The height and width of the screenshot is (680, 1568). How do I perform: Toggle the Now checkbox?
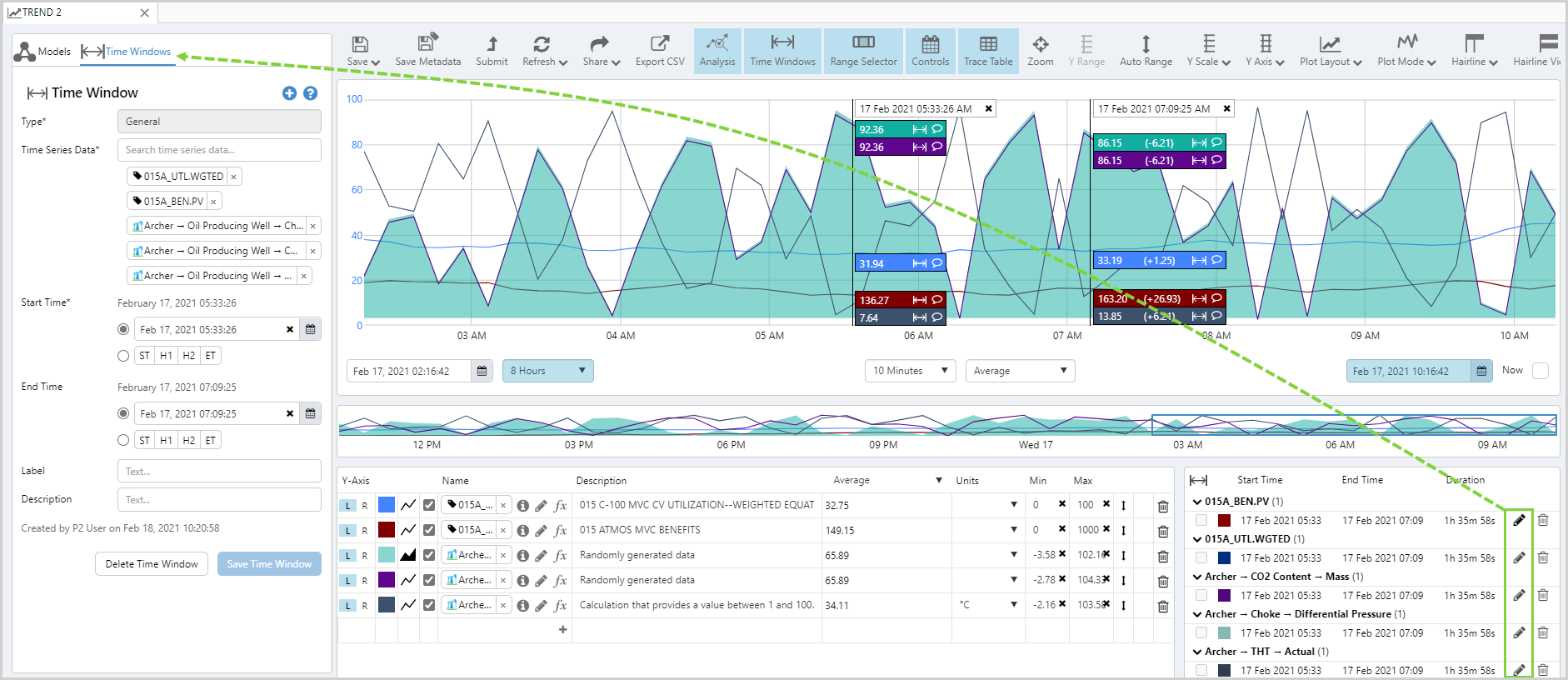(1541, 371)
